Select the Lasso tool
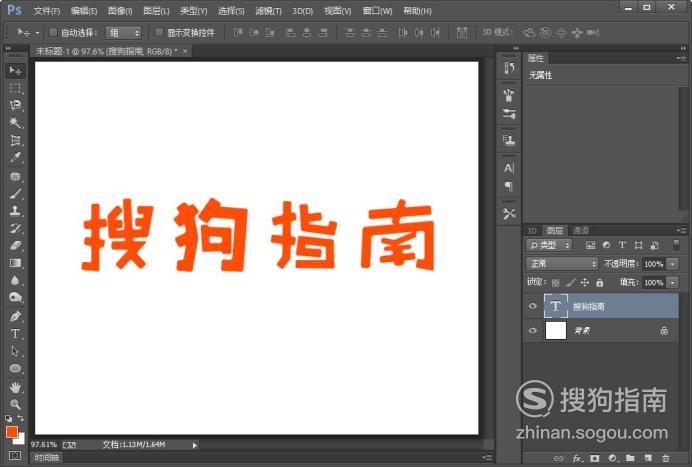This screenshot has width=692, height=467. tap(15, 105)
